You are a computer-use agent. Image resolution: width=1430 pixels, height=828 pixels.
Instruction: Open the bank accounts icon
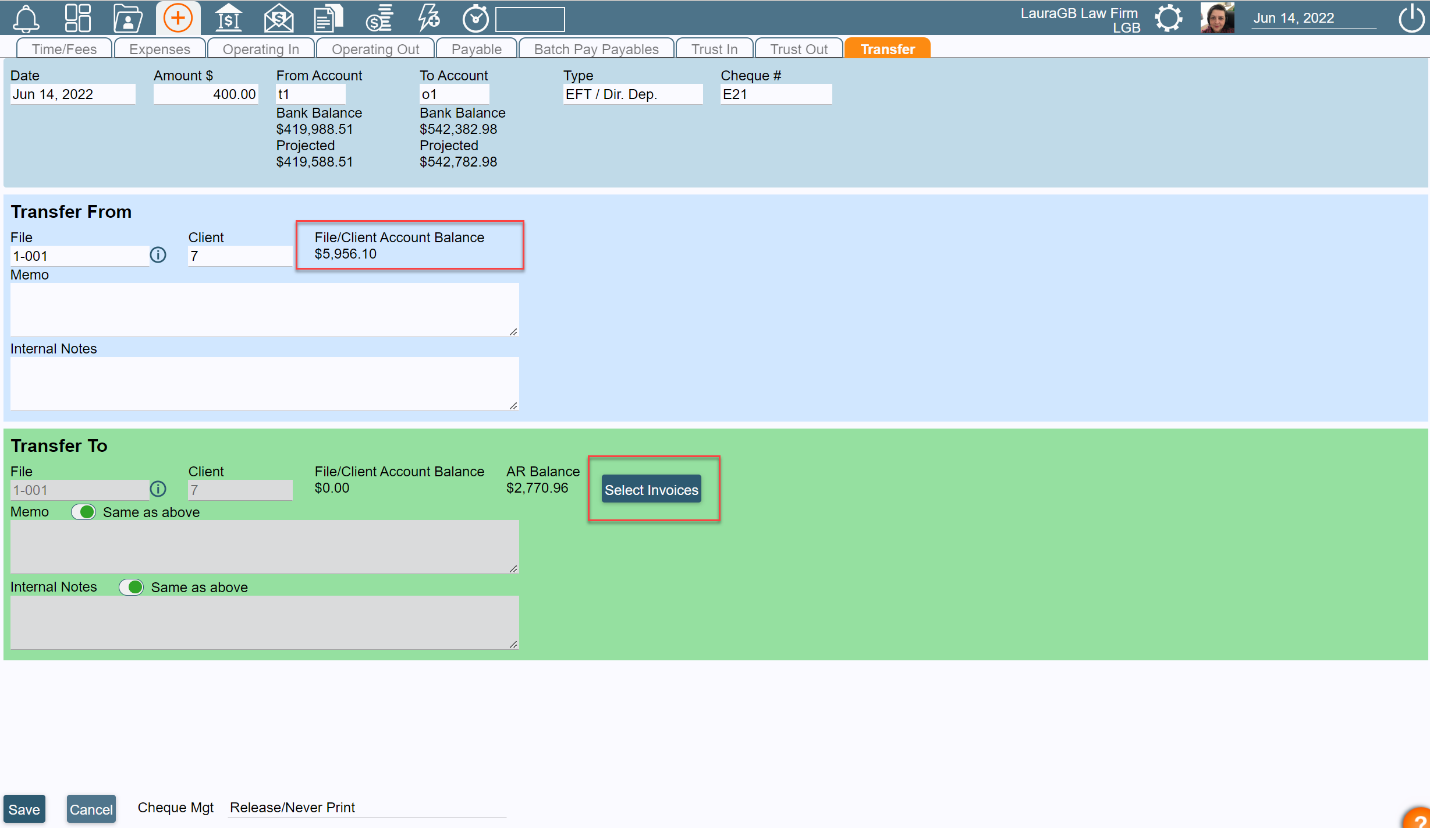(x=228, y=17)
